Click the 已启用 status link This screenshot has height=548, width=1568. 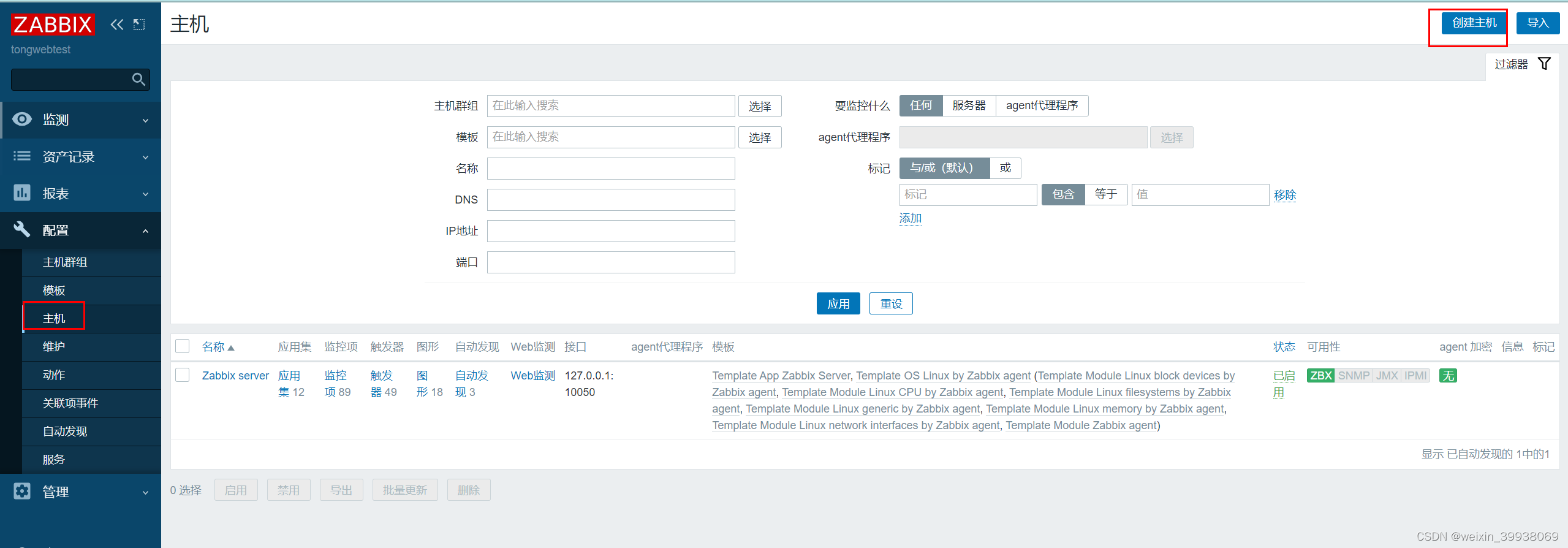1284,384
